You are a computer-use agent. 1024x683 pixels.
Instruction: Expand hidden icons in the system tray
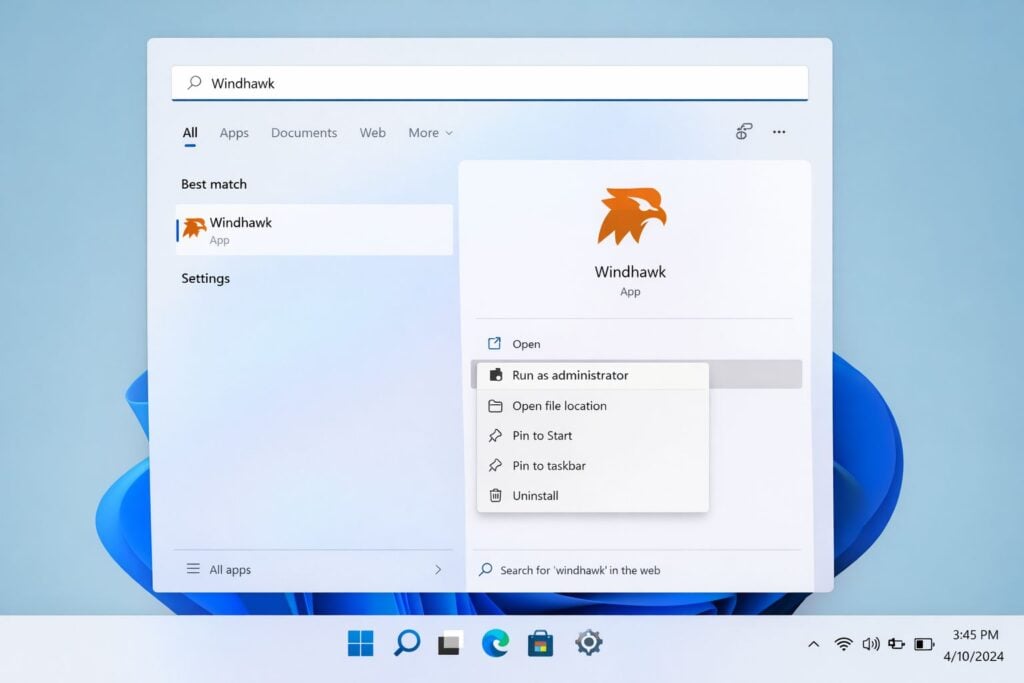[x=813, y=643]
